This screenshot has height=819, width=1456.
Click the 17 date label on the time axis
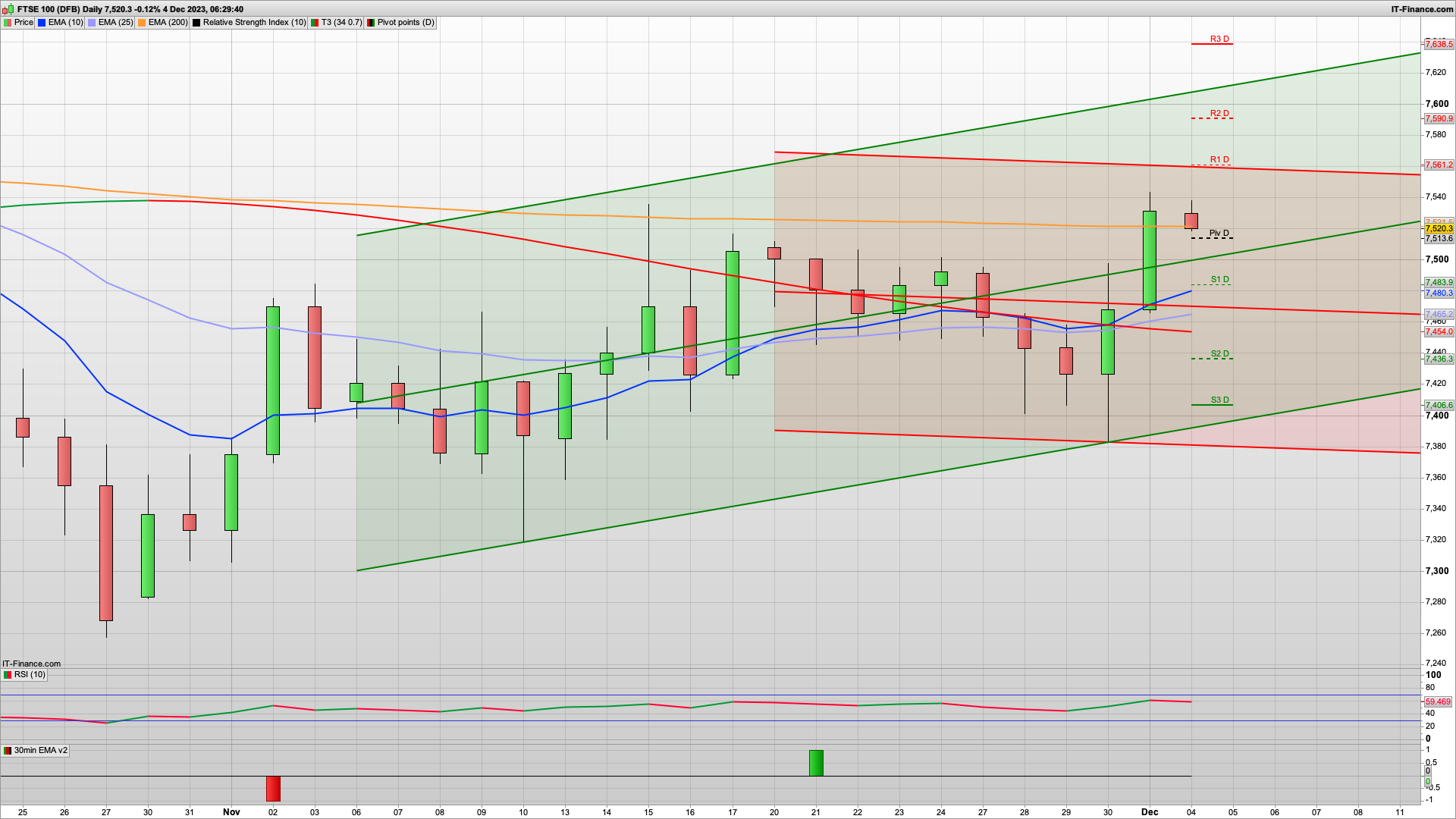pos(733,811)
